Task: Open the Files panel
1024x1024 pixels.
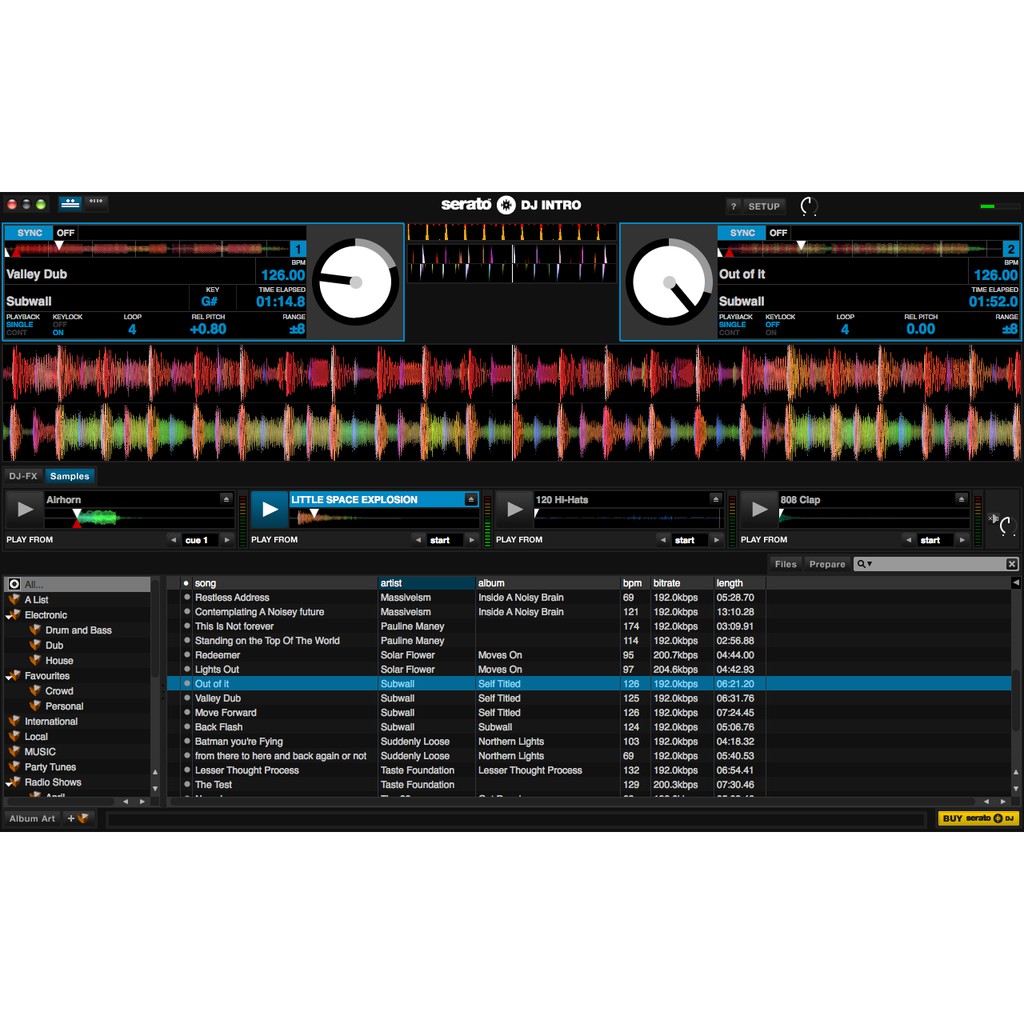Action: (786, 564)
